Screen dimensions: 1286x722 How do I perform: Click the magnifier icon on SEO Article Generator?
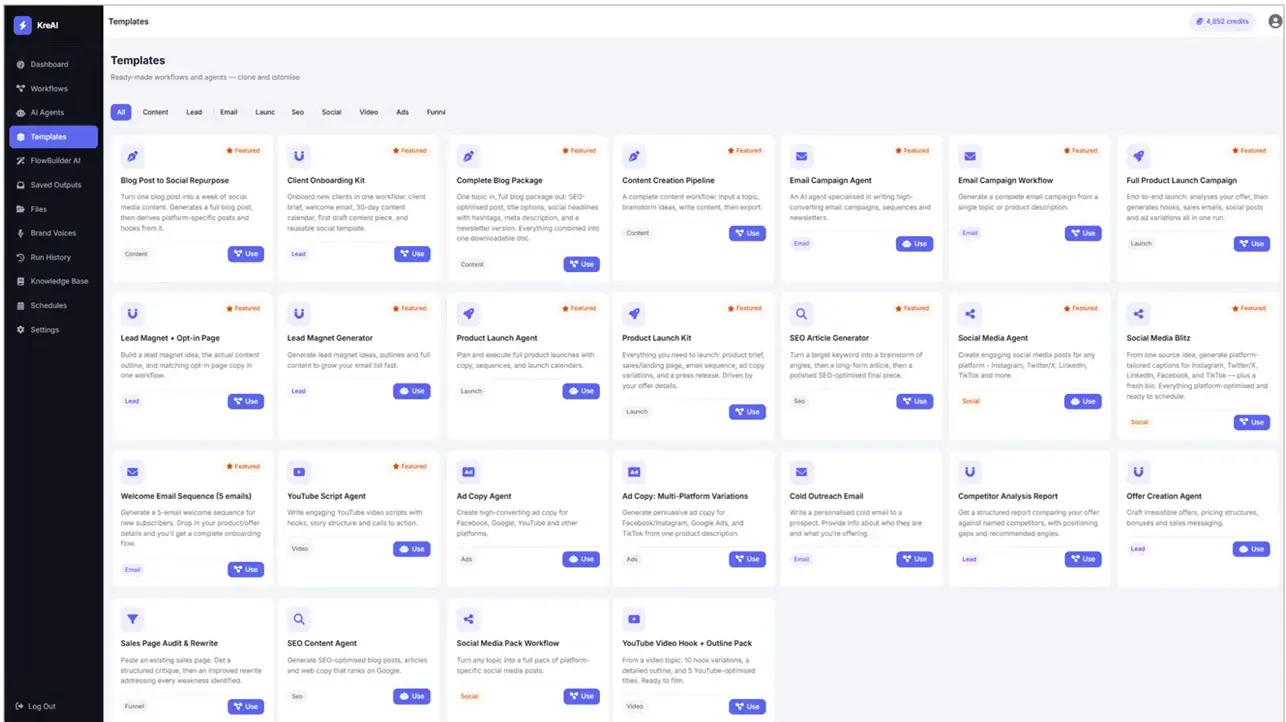click(x=801, y=314)
